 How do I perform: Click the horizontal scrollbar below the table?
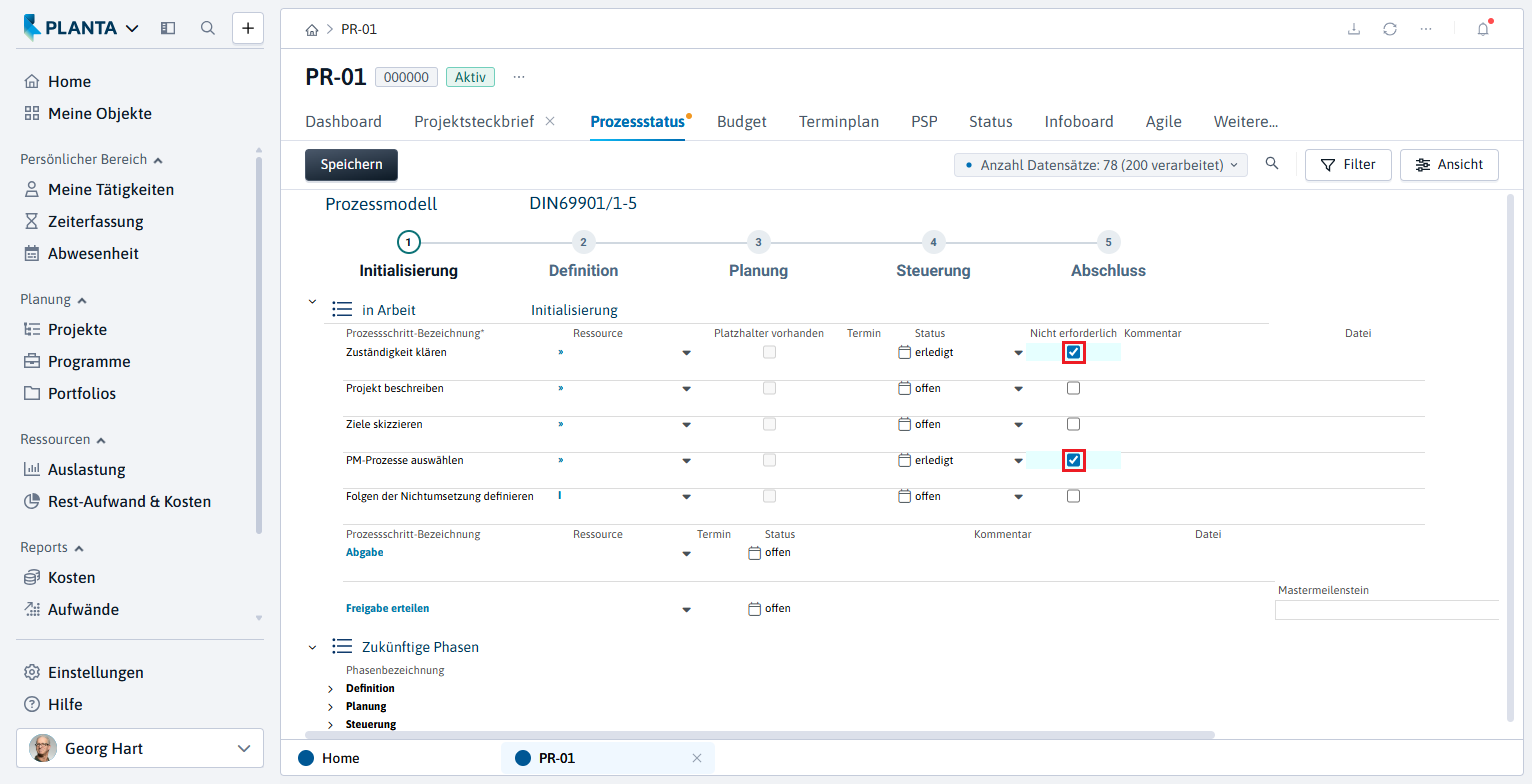(x=760, y=734)
